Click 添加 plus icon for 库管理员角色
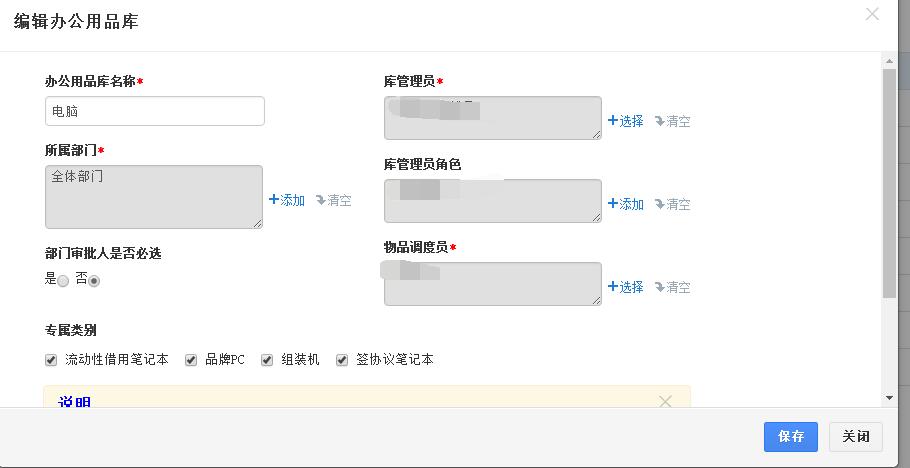910x468 pixels. click(613, 204)
